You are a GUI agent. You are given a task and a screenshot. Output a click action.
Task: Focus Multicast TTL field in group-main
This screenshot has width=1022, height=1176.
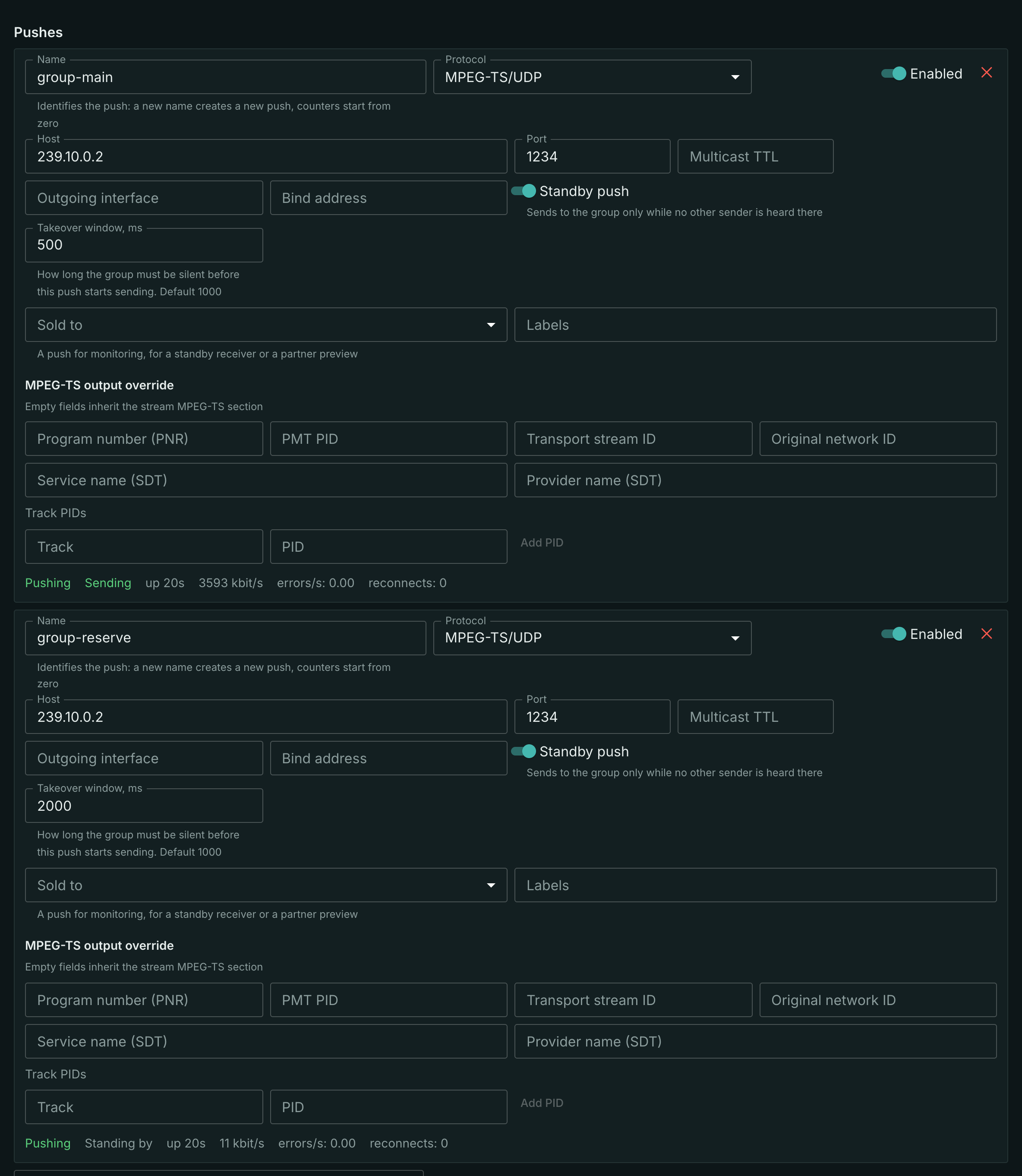(755, 156)
